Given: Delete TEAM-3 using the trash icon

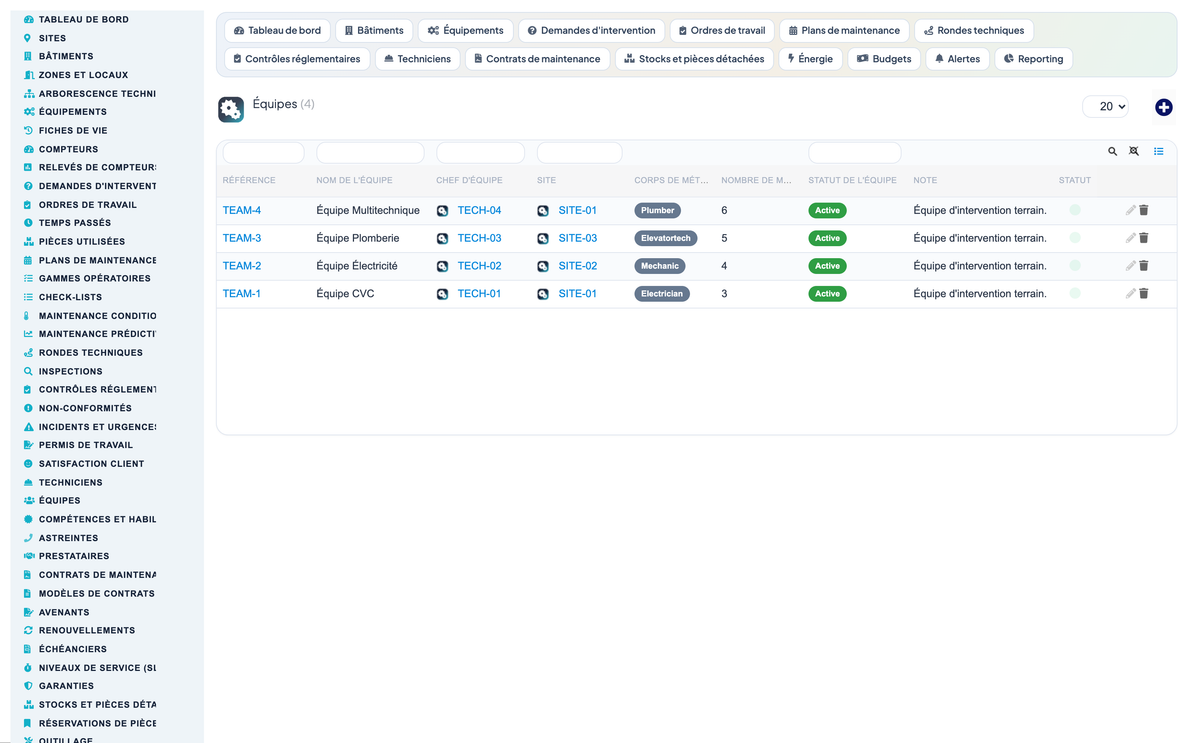Looking at the screenshot, I should tap(1144, 238).
